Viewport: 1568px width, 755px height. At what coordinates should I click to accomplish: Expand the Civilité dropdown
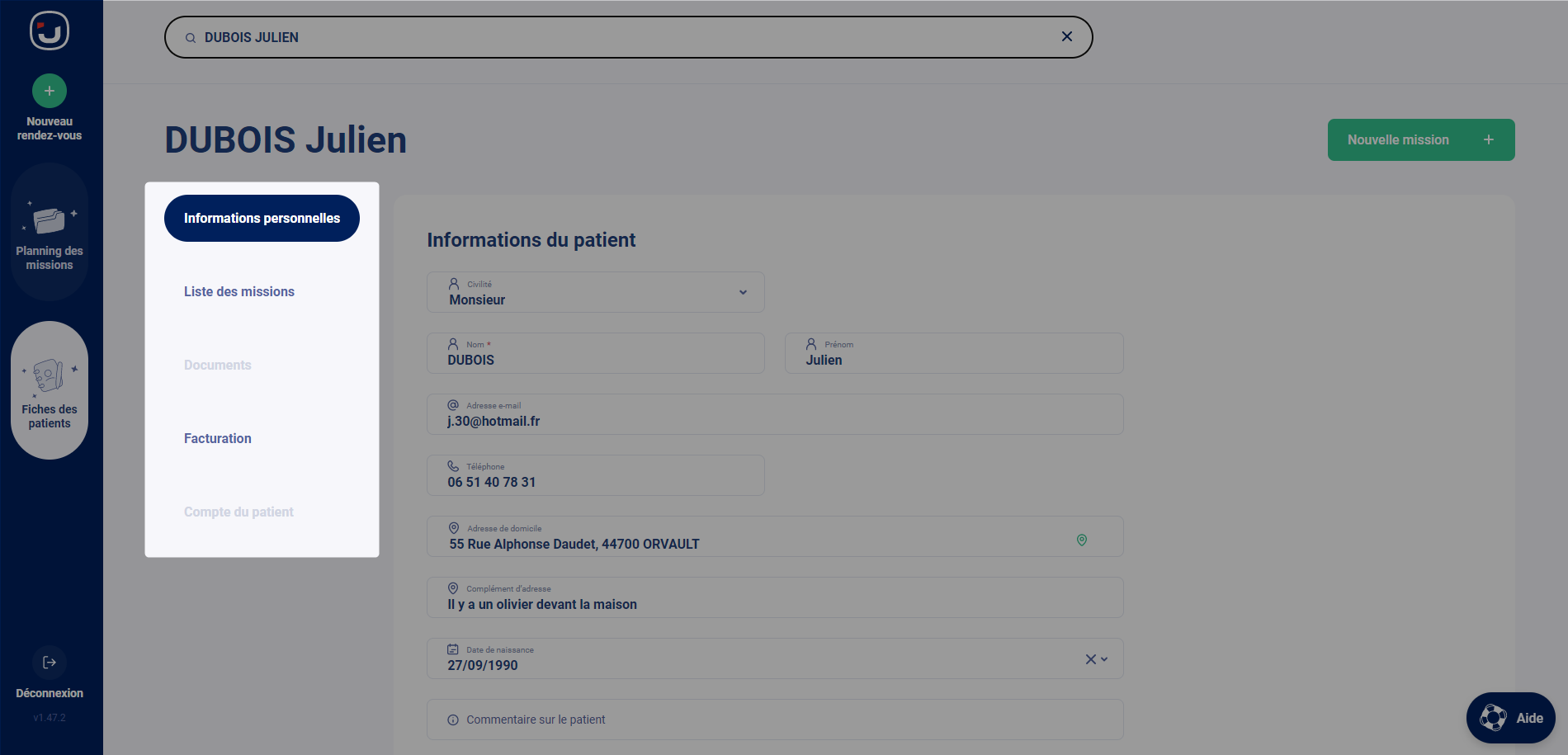[x=743, y=292]
